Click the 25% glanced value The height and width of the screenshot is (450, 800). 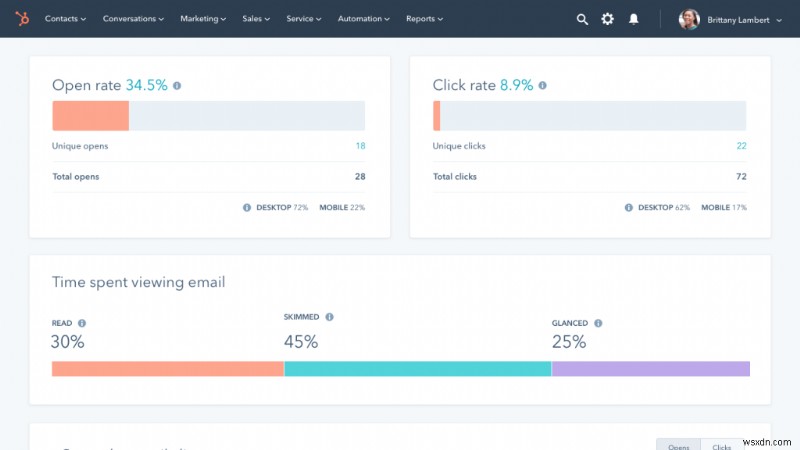point(569,341)
